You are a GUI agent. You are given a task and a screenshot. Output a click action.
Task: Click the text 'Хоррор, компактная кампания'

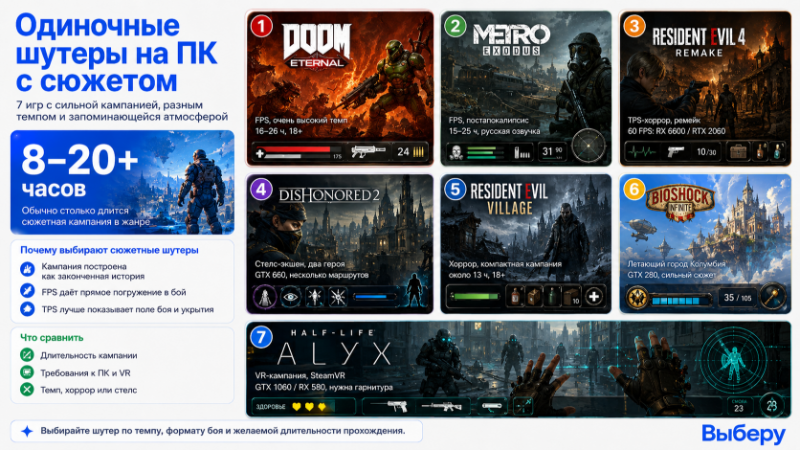505,264
